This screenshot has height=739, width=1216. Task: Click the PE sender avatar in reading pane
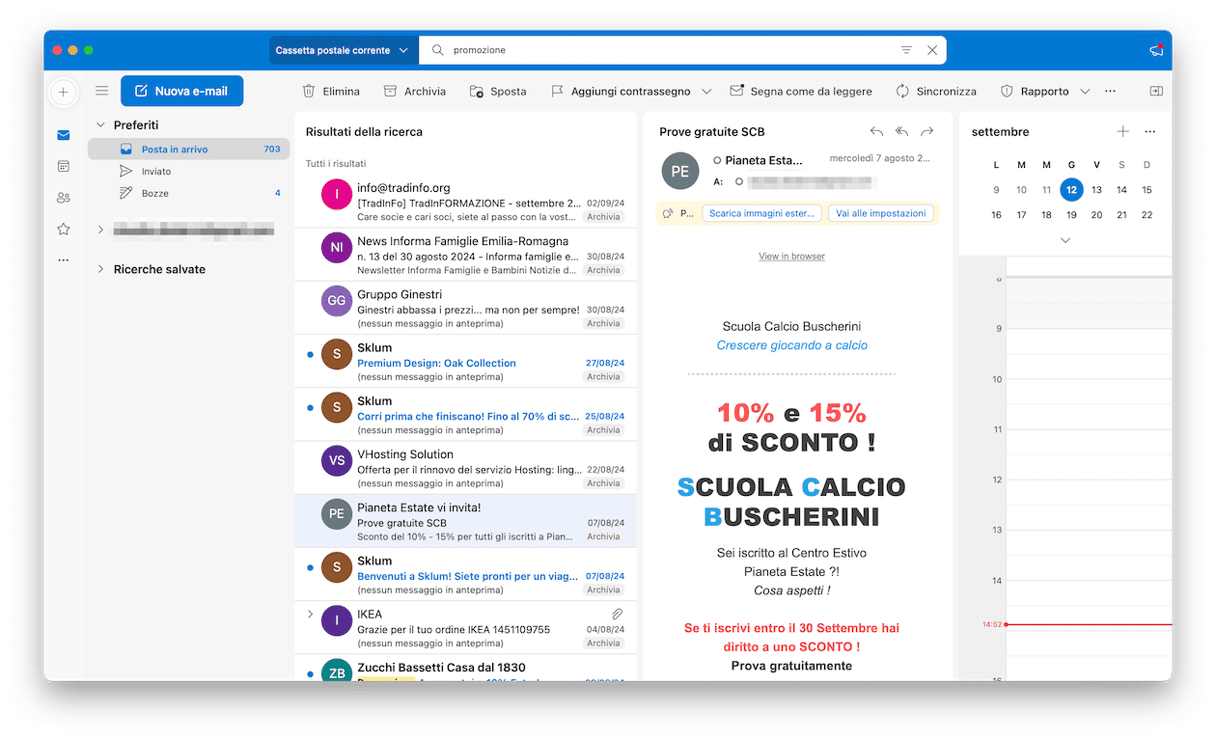pyautogui.click(x=680, y=171)
